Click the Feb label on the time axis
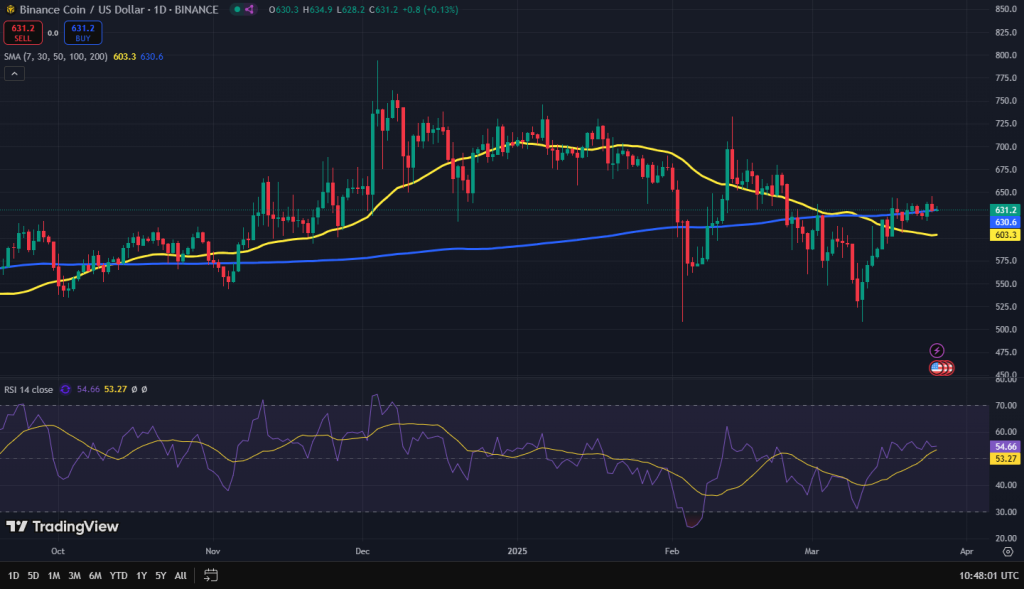This screenshot has width=1024, height=589. click(x=672, y=551)
